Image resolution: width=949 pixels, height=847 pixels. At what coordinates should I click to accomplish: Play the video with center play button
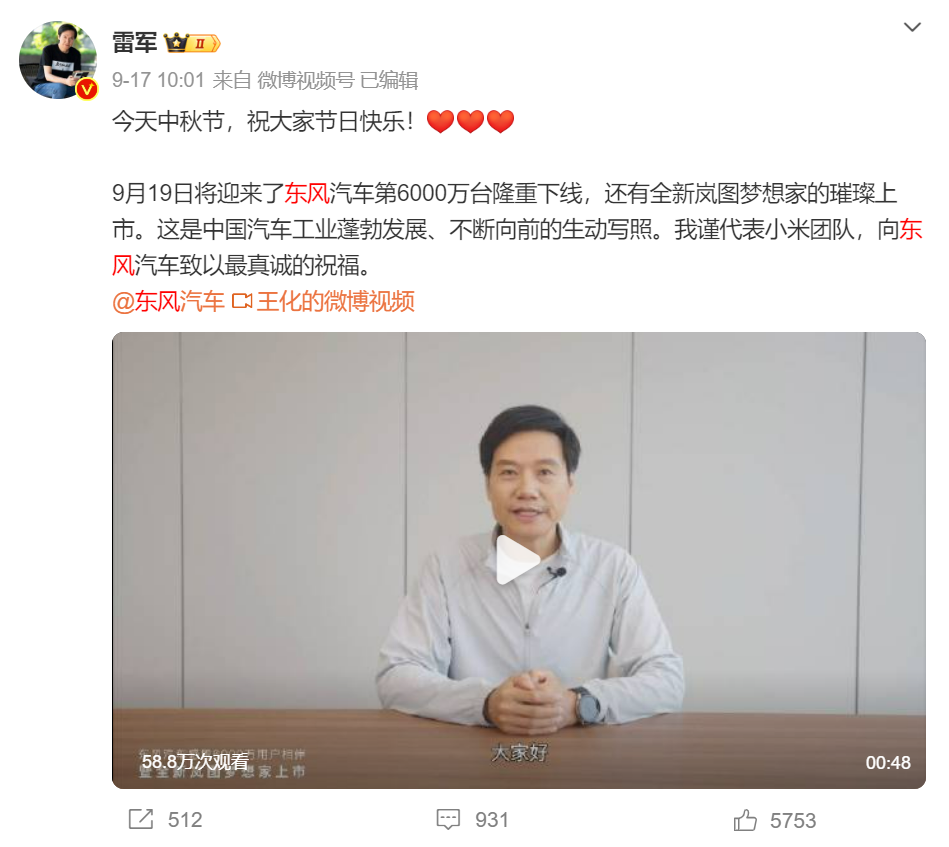516,560
